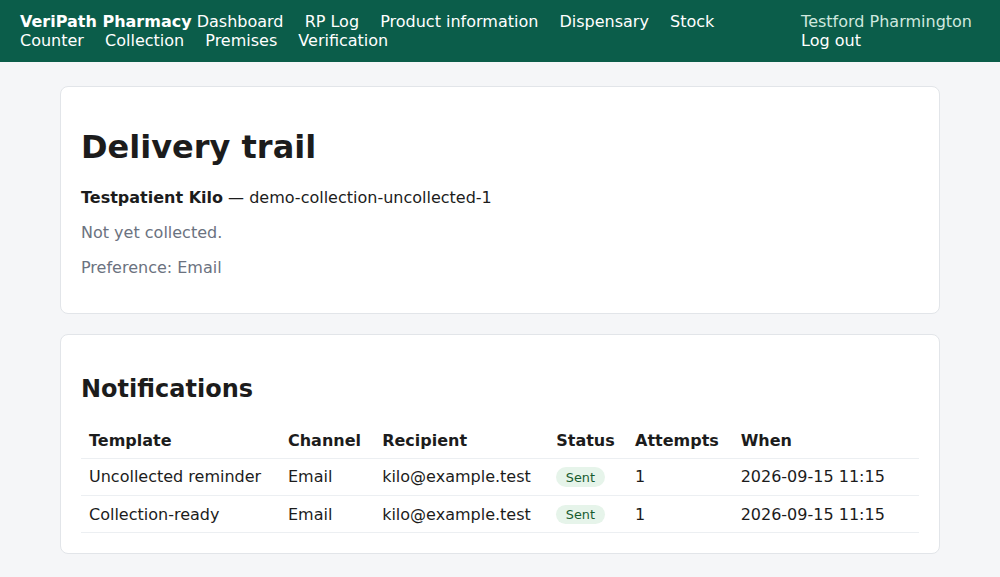The height and width of the screenshot is (577, 1000).
Task: Select the demo-collection-uncollected-1 reference text
Action: [x=370, y=198]
